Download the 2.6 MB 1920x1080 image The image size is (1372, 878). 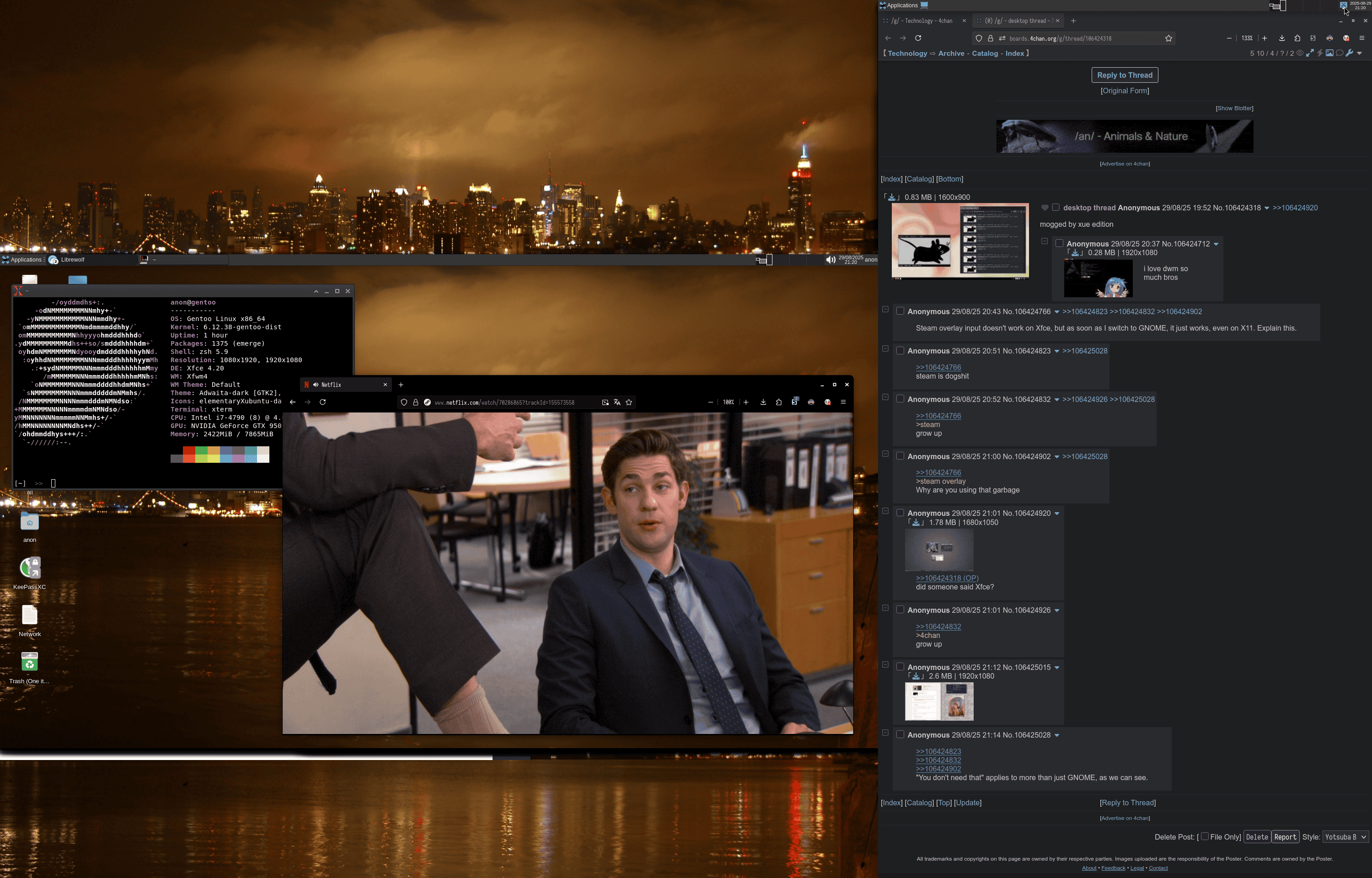pyautogui.click(x=916, y=676)
